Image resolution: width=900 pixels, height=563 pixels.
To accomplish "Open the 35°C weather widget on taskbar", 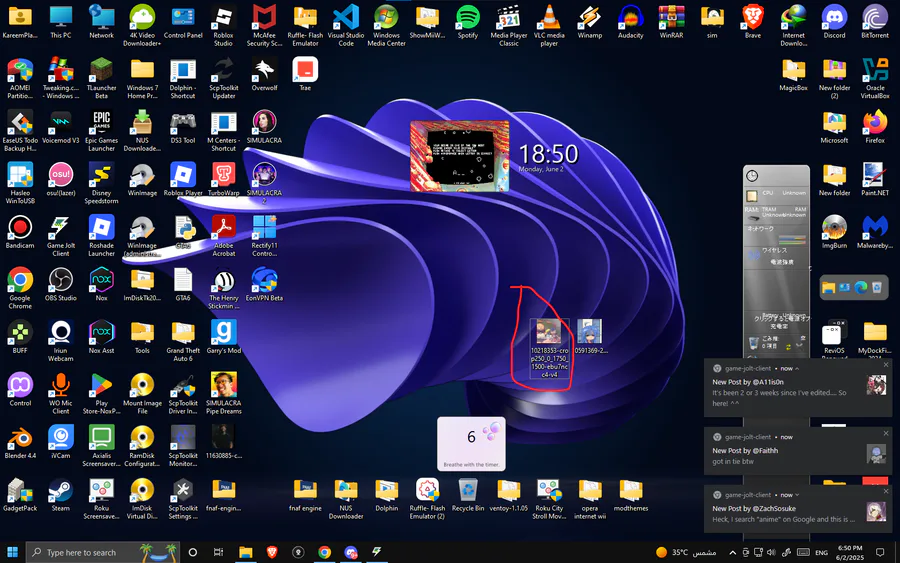I will (x=686, y=552).
